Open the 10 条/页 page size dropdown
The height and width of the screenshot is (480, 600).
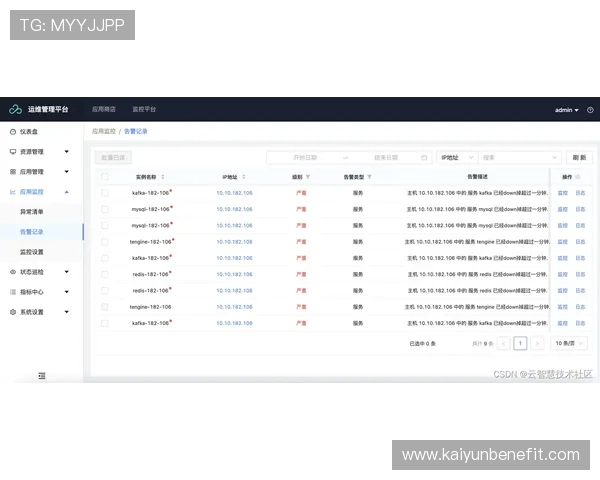(x=569, y=343)
